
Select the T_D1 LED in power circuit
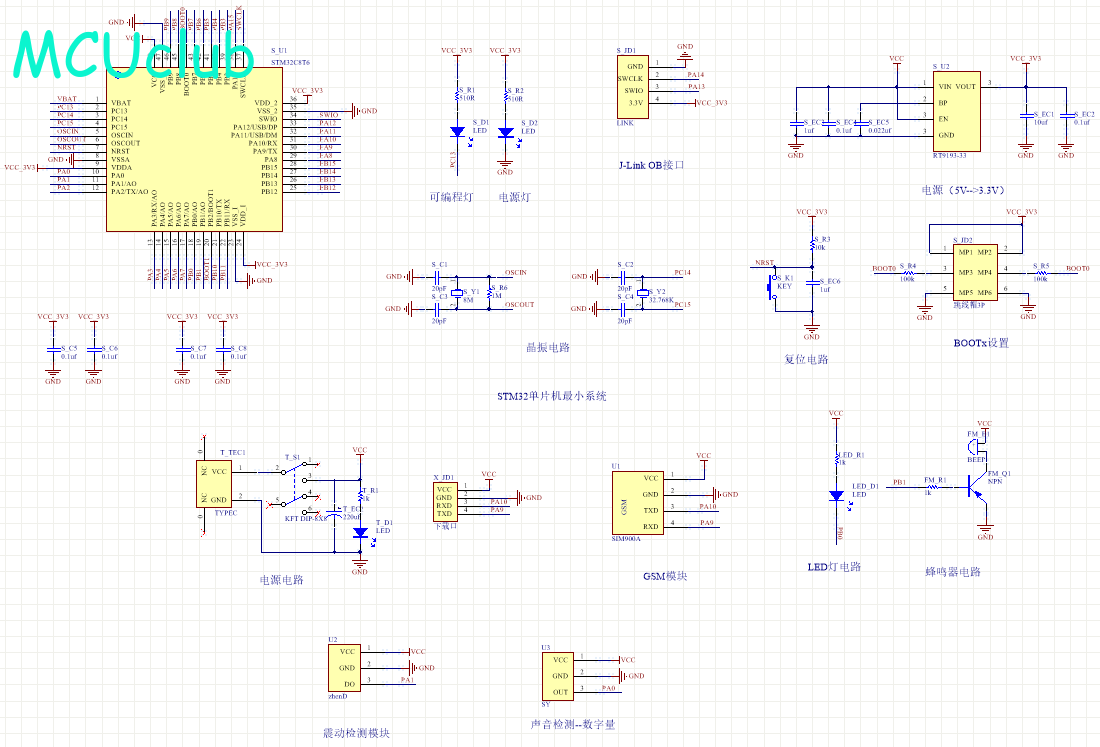pos(360,533)
